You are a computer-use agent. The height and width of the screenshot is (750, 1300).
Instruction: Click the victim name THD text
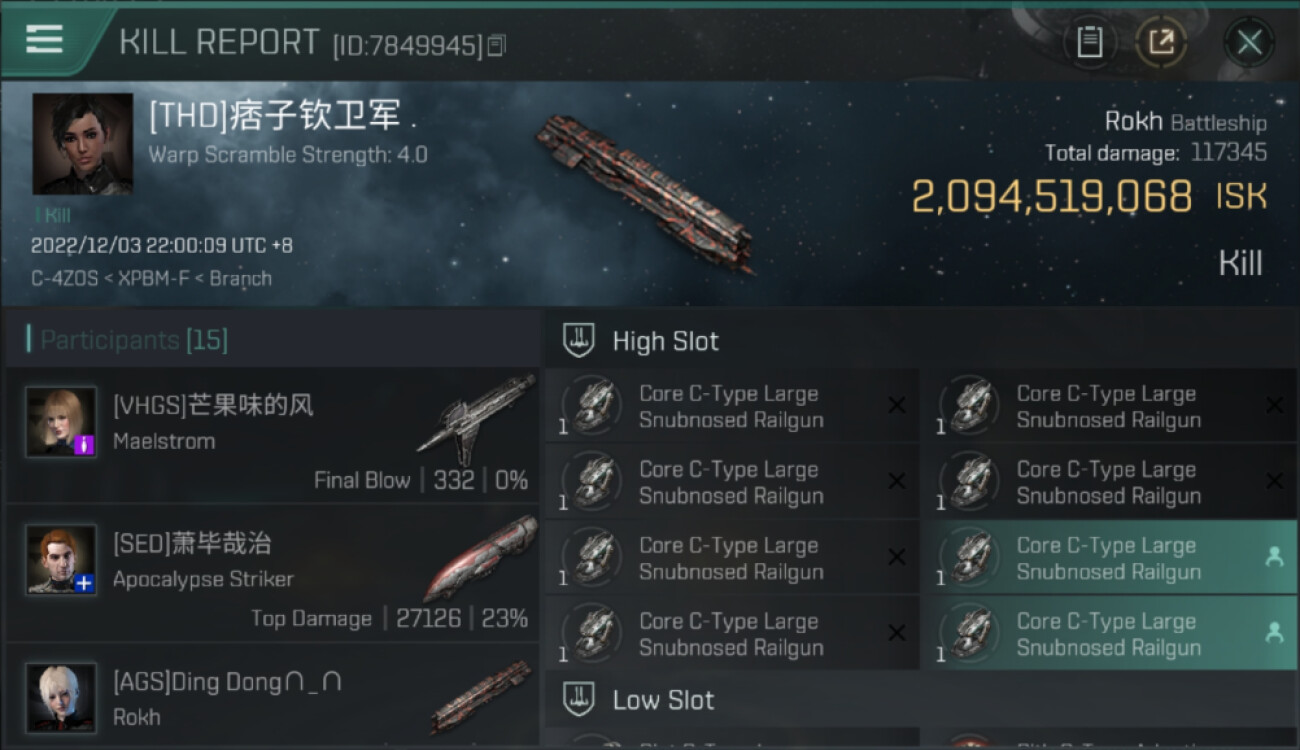[x=282, y=116]
